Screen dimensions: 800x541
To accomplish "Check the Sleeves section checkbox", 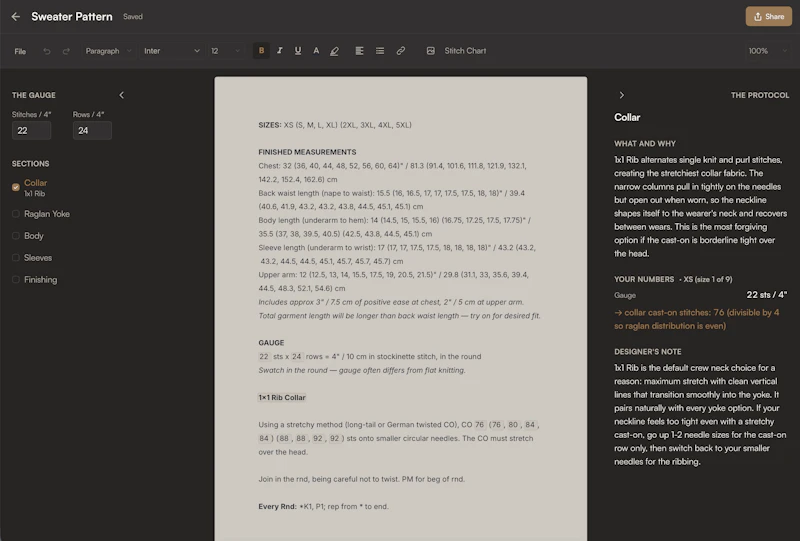I will coord(16,258).
